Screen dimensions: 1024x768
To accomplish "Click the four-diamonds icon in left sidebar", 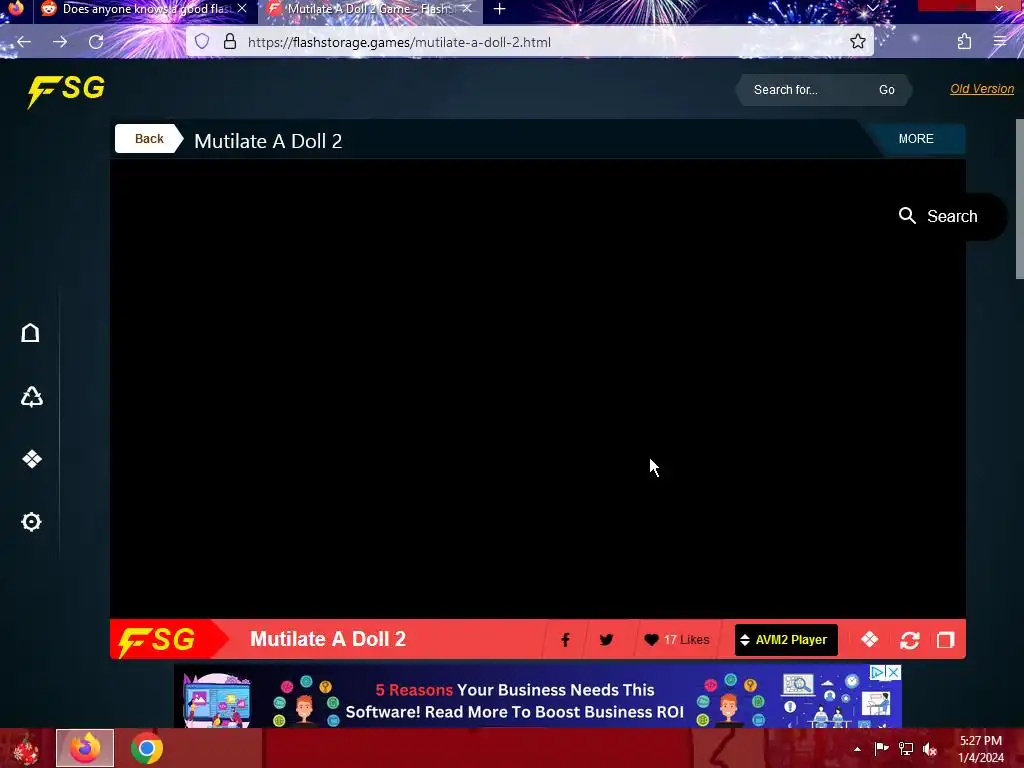I will click(x=31, y=459).
